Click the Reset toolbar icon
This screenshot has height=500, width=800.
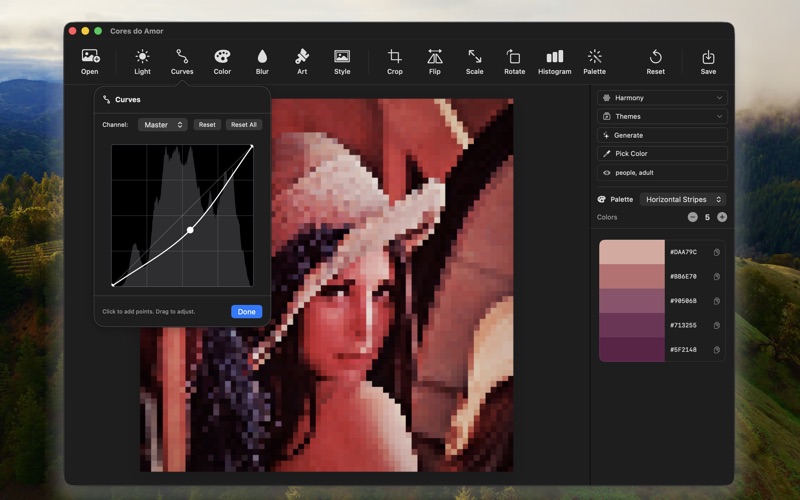[x=656, y=62]
